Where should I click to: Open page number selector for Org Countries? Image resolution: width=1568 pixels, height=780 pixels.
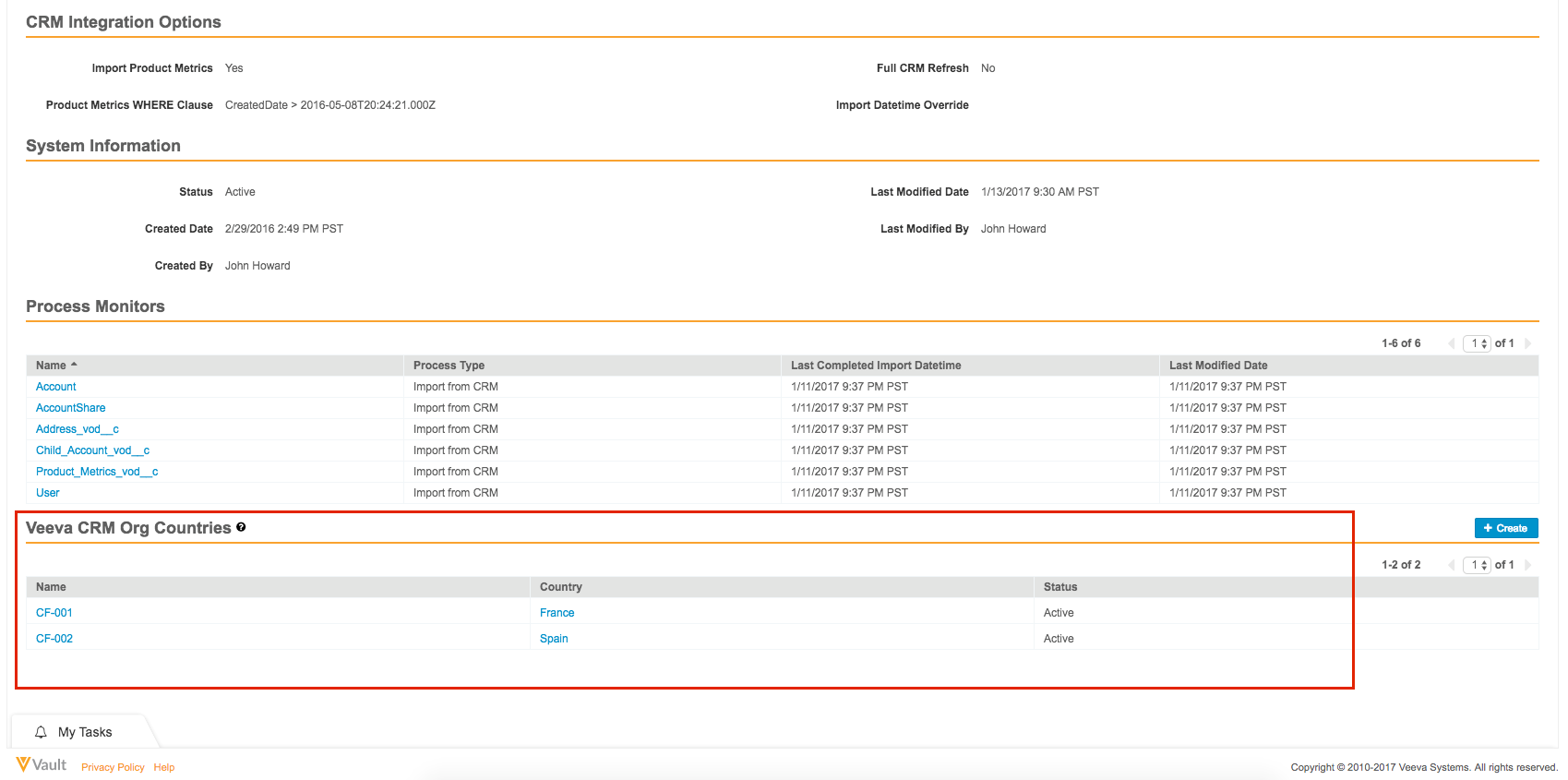(1477, 565)
